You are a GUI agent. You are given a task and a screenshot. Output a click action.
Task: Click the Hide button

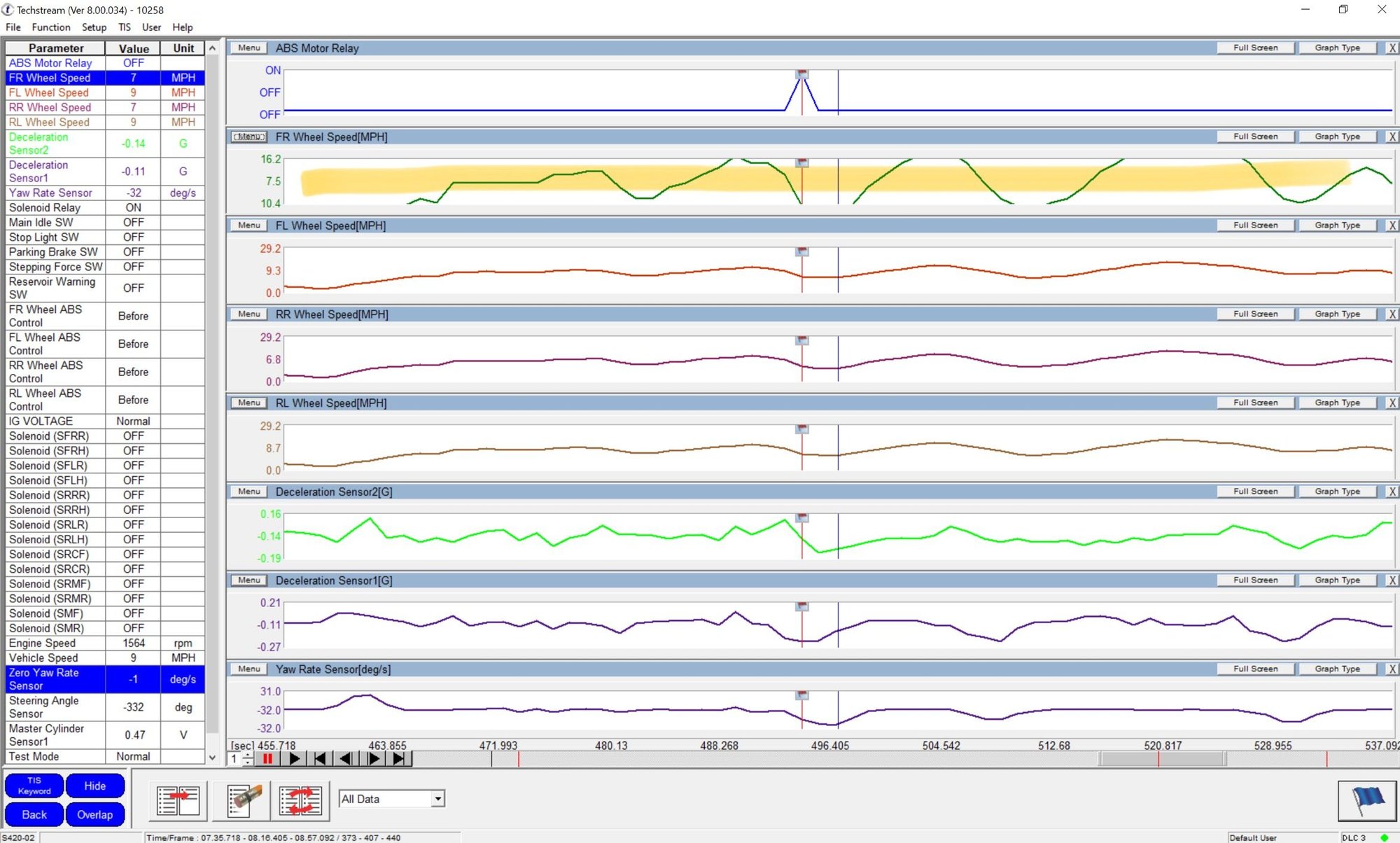click(x=95, y=786)
